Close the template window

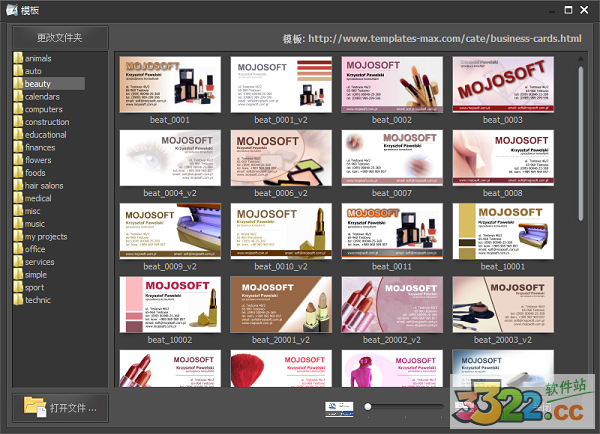coord(584,10)
